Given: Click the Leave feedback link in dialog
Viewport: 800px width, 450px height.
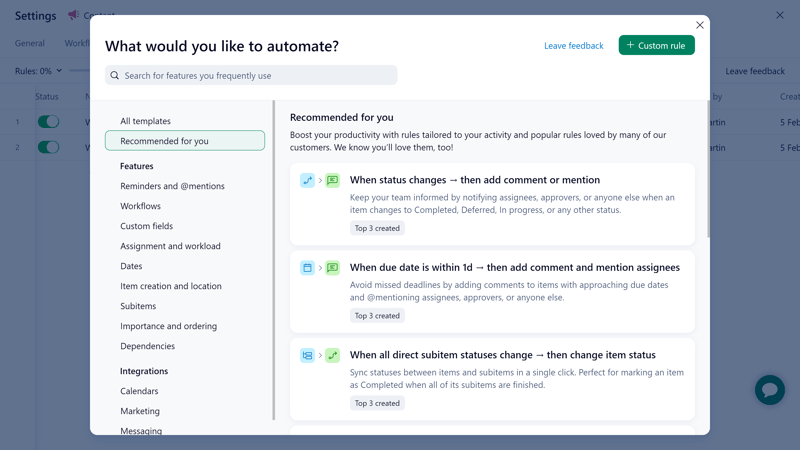Looking at the screenshot, I should [573, 46].
